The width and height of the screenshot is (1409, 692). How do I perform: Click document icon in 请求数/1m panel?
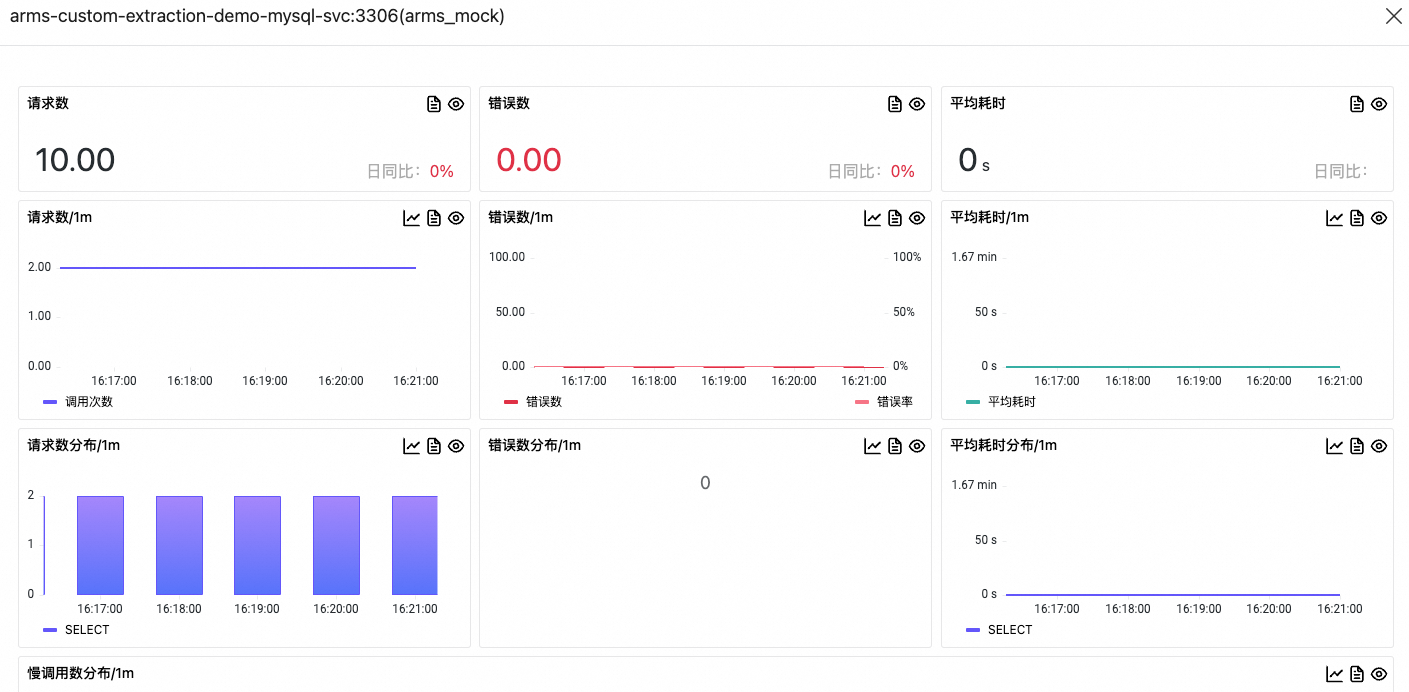(434, 218)
